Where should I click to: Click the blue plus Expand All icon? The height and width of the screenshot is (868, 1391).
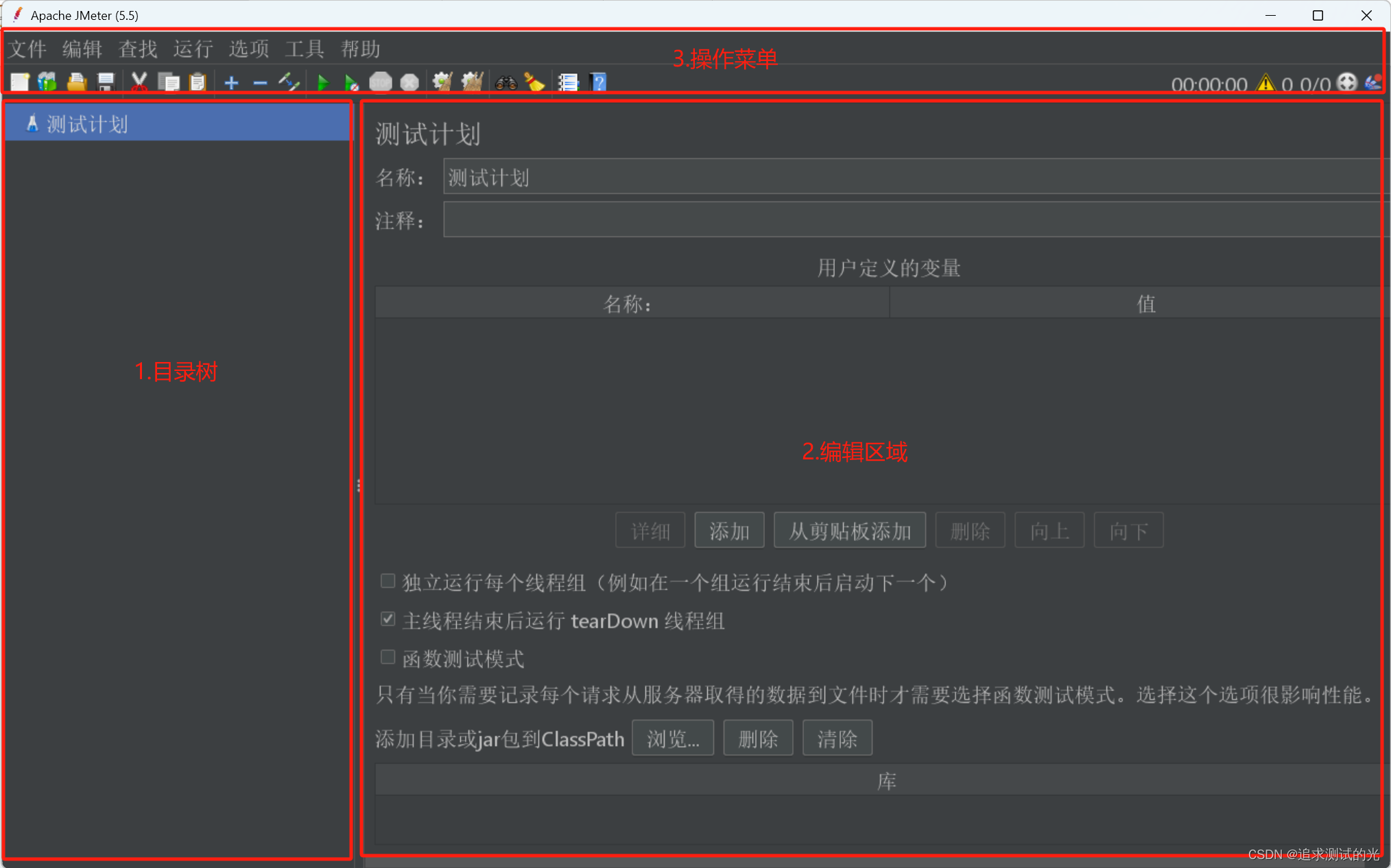tap(231, 83)
